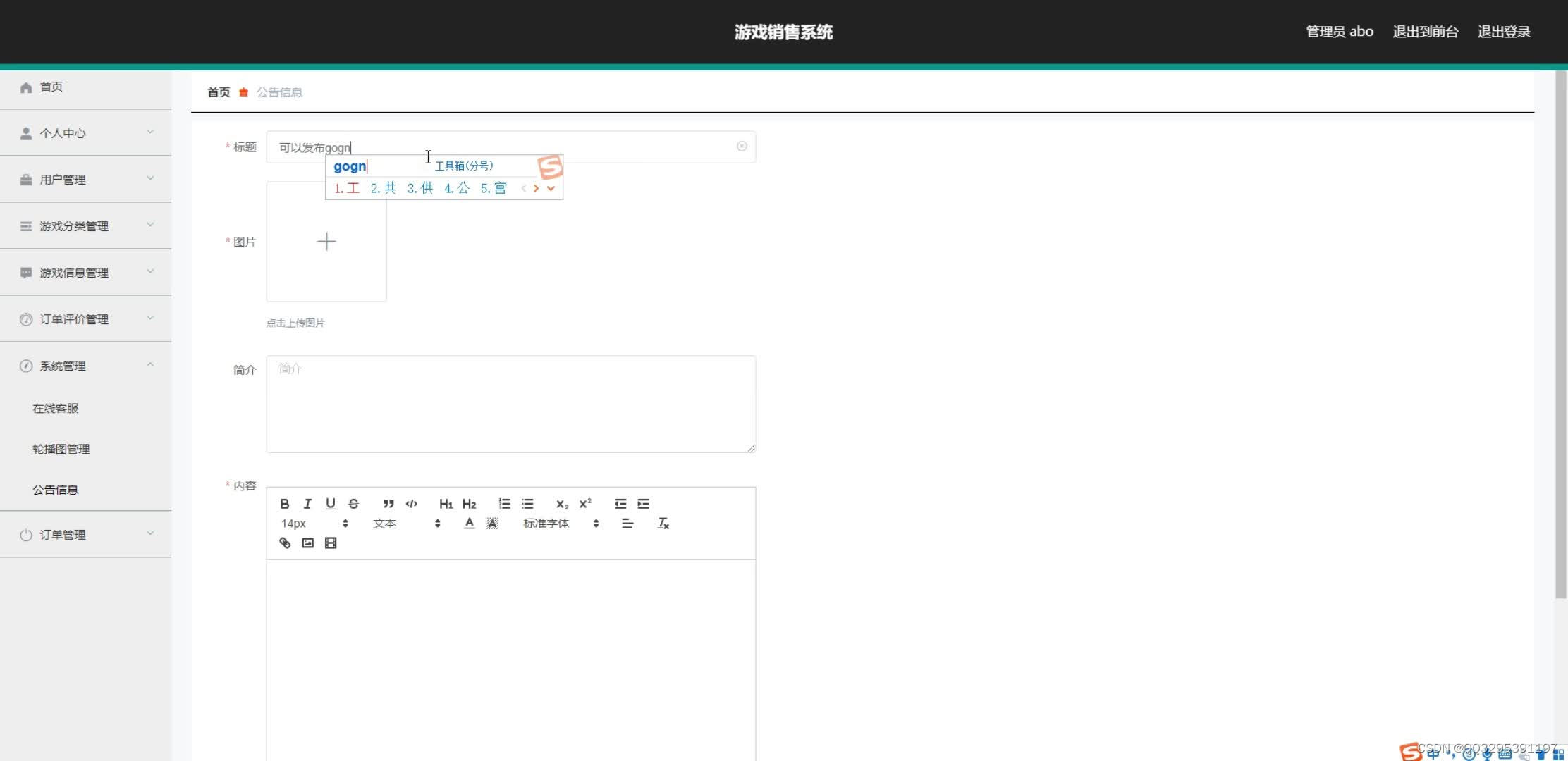
Task: Click the page vertical scrollbar
Action: pos(1560,335)
